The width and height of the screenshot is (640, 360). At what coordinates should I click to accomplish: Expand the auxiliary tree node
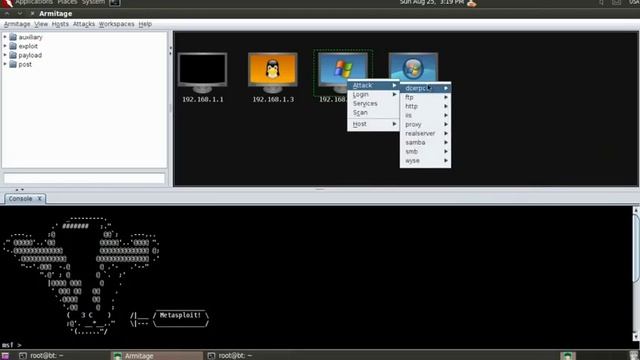[x=5, y=37]
